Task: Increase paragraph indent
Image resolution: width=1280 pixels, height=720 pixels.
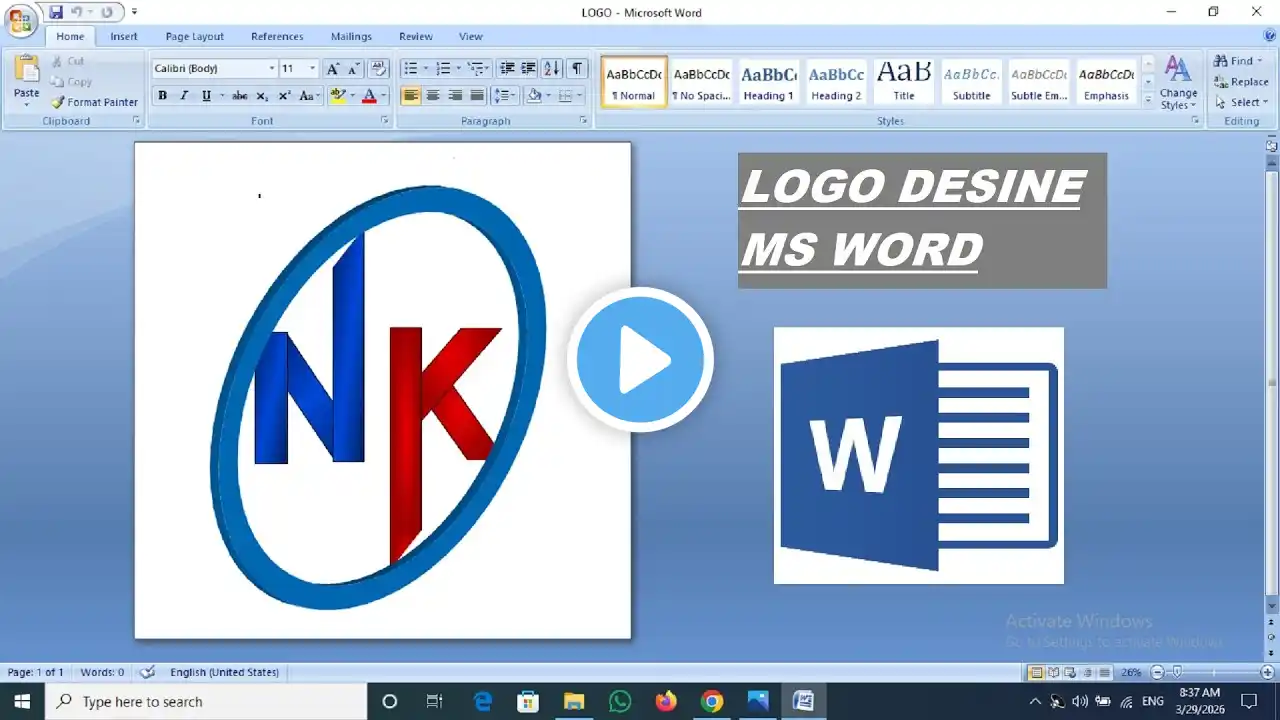Action: 529,69
